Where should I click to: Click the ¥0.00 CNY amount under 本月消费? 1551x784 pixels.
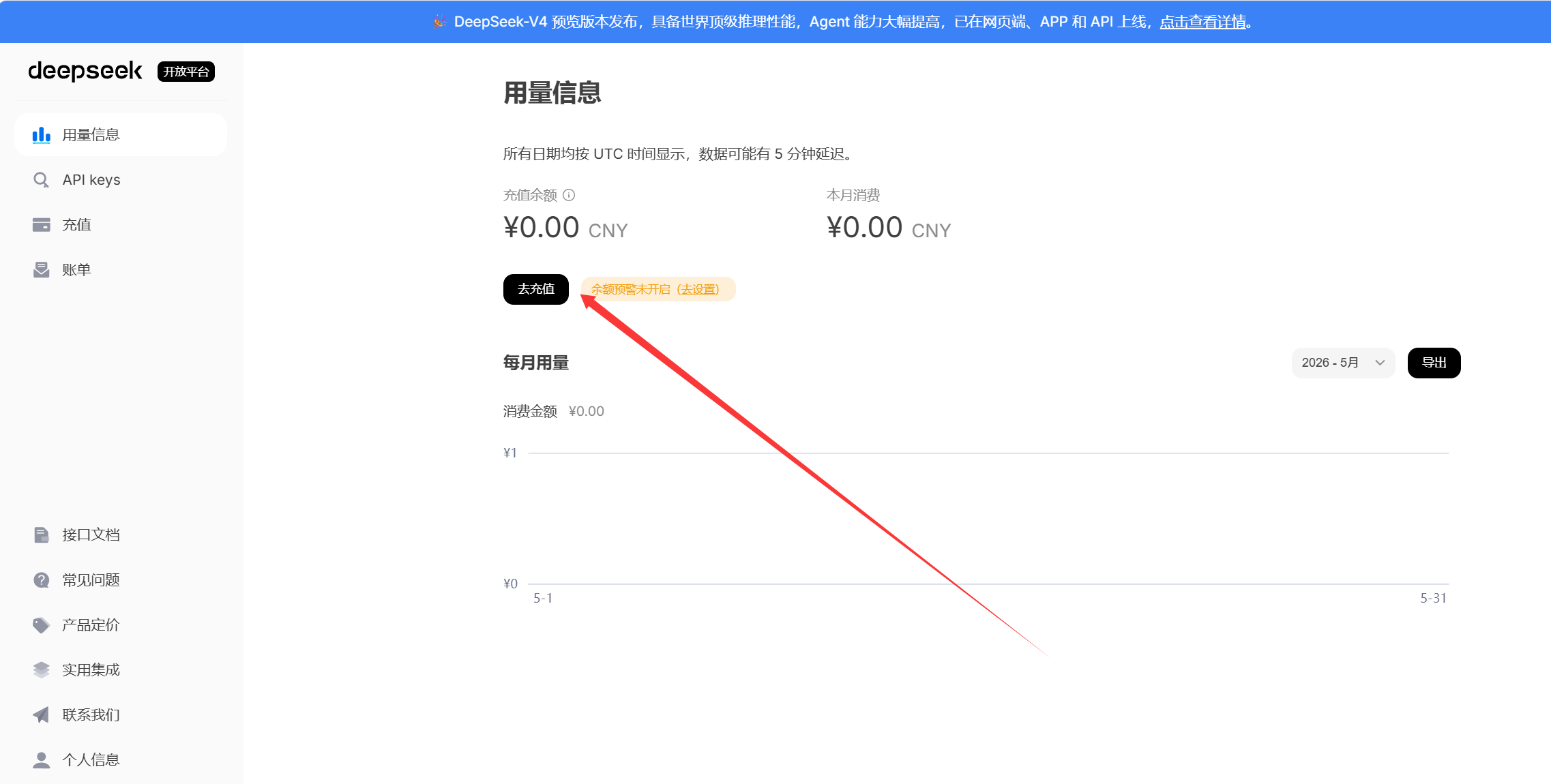(889, 228)
